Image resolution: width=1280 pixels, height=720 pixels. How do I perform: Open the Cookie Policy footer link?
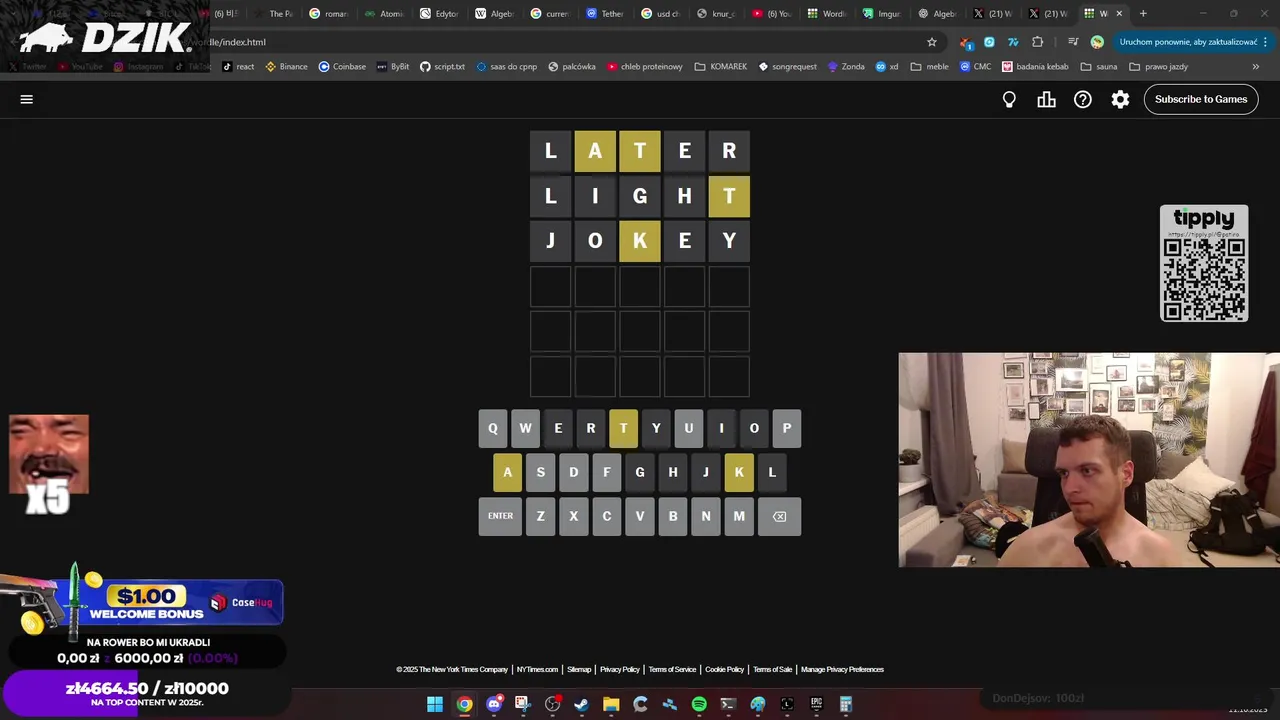pyautogui.click(x=724, y=669)
